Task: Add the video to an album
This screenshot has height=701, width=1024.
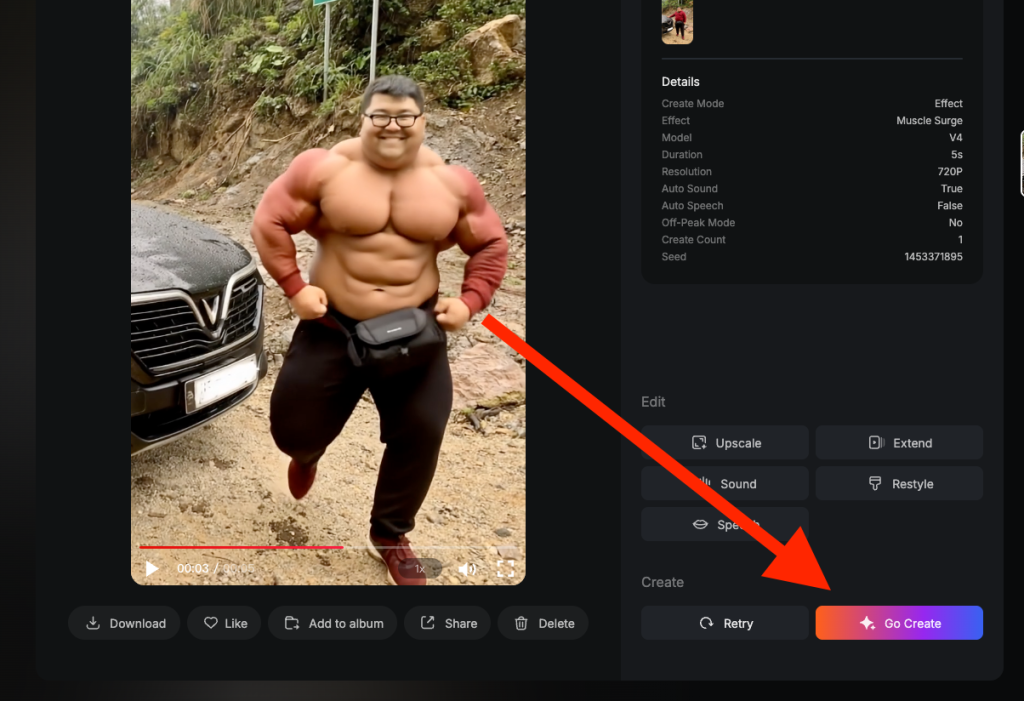Action: (334, 623)
